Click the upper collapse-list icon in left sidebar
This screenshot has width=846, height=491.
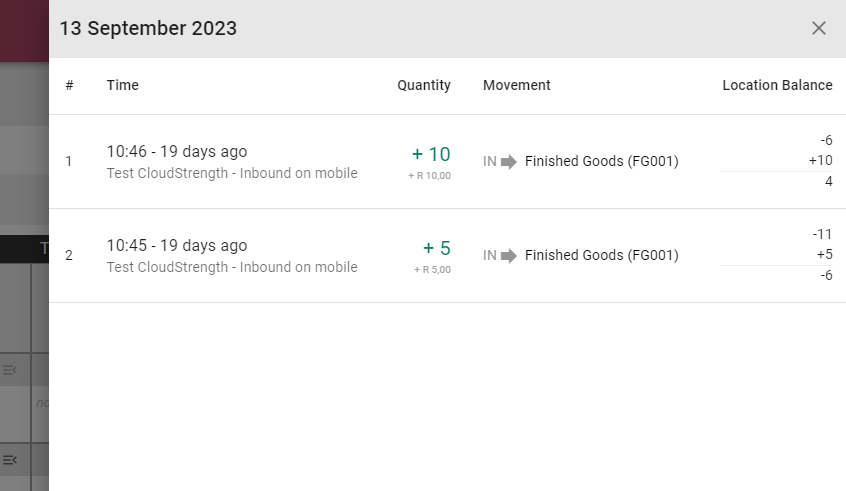pyautogui.click(x=10, y=370)
